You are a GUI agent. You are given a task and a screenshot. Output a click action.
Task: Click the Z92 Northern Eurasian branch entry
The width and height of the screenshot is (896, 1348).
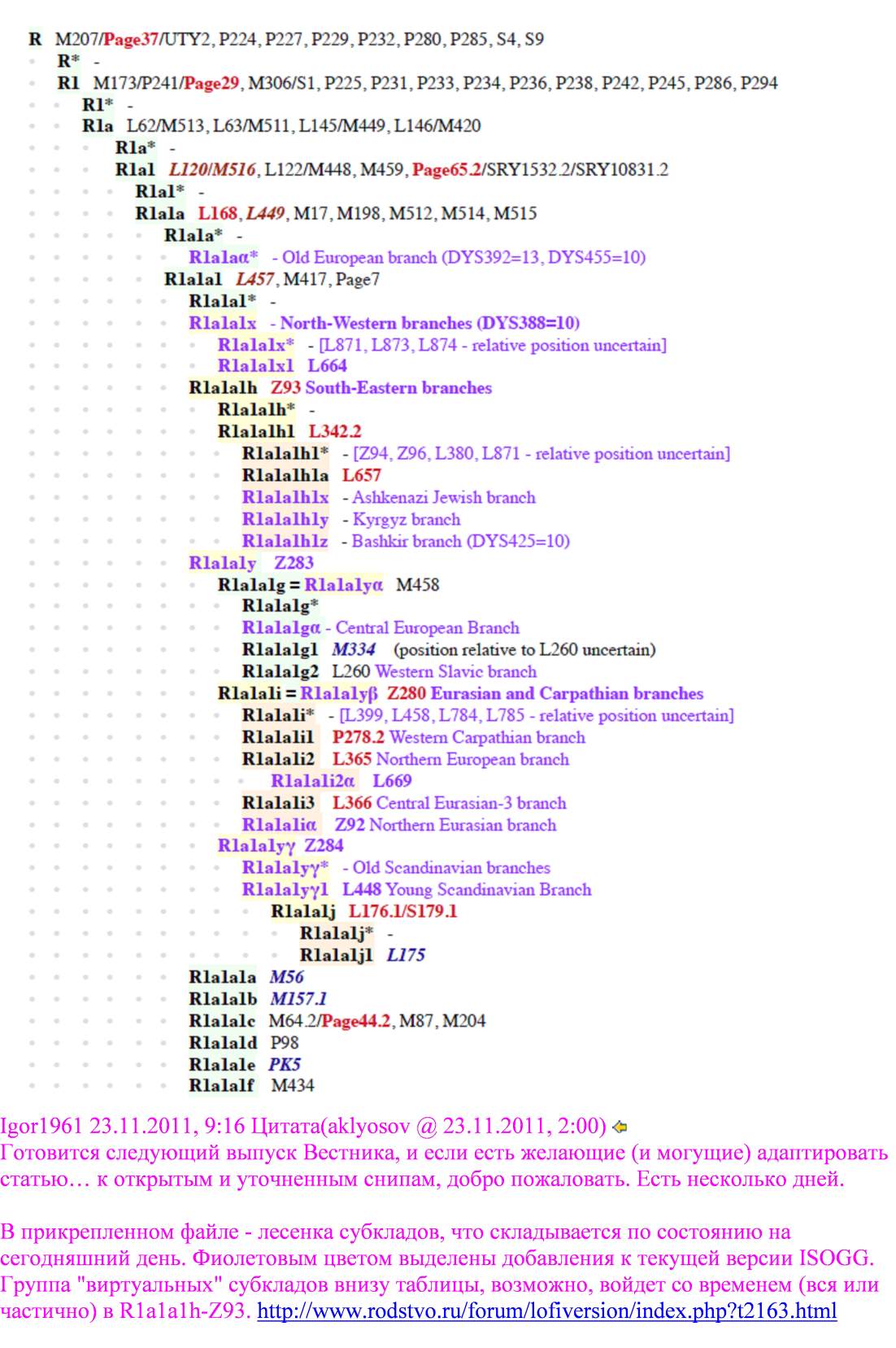[446, 825]
